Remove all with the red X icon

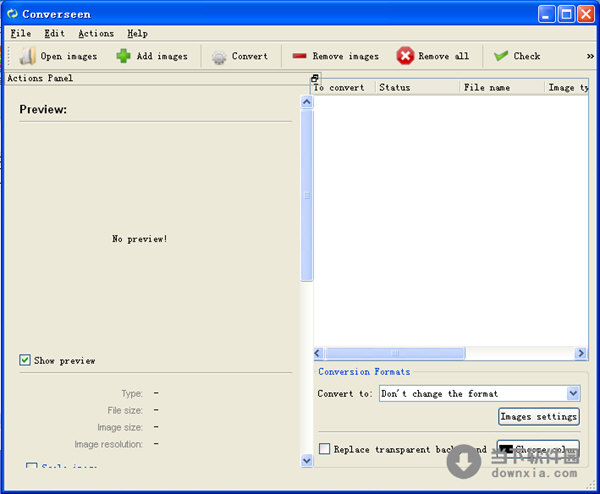pos(405,56)
